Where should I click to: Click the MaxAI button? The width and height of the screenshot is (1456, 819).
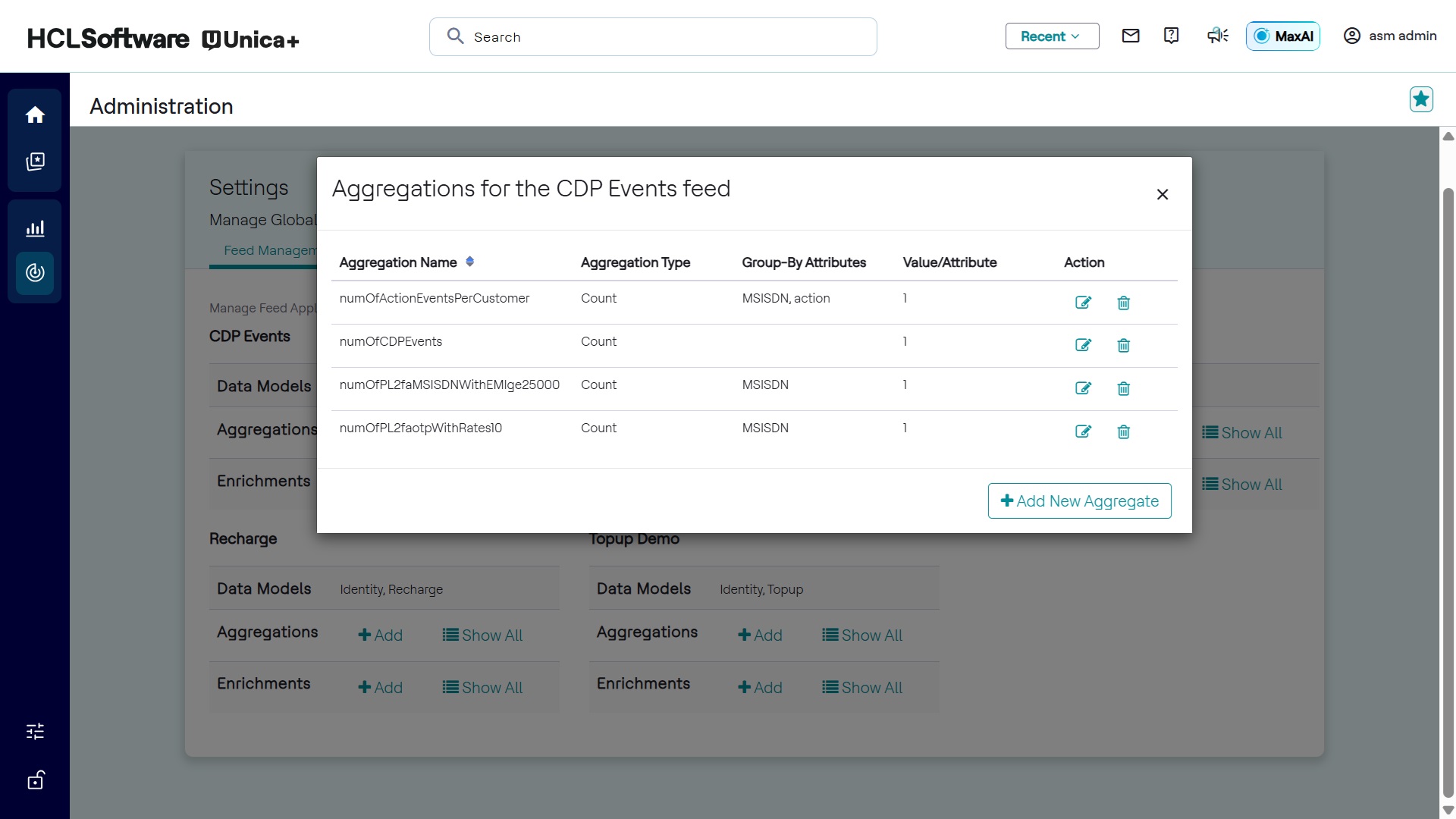pyautogui.click(x=1282, y=36)
